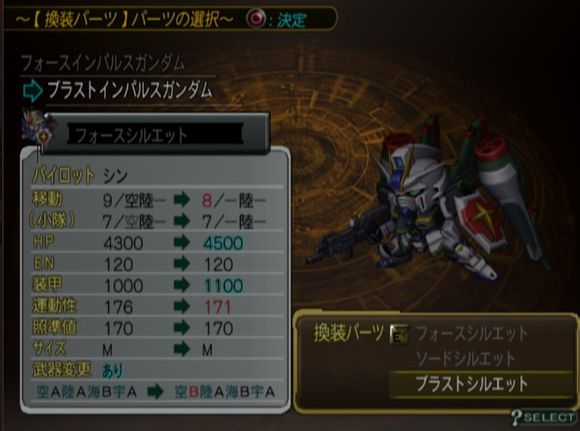The width and height of the screenshot is (580, 431).
Task: Click the new HP value 4500
Action: tap(223, 243)
